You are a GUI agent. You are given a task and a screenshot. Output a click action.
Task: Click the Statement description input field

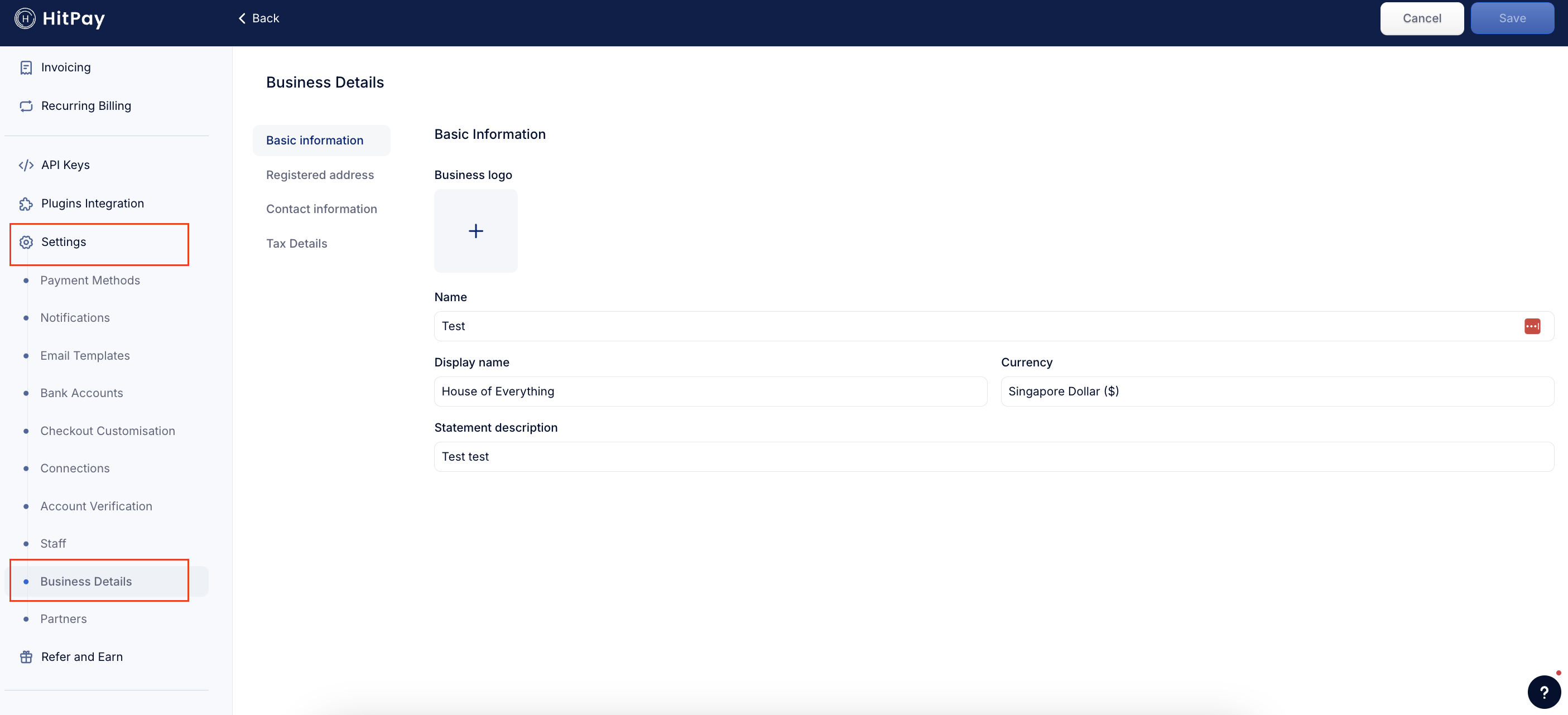coord(994,456)
